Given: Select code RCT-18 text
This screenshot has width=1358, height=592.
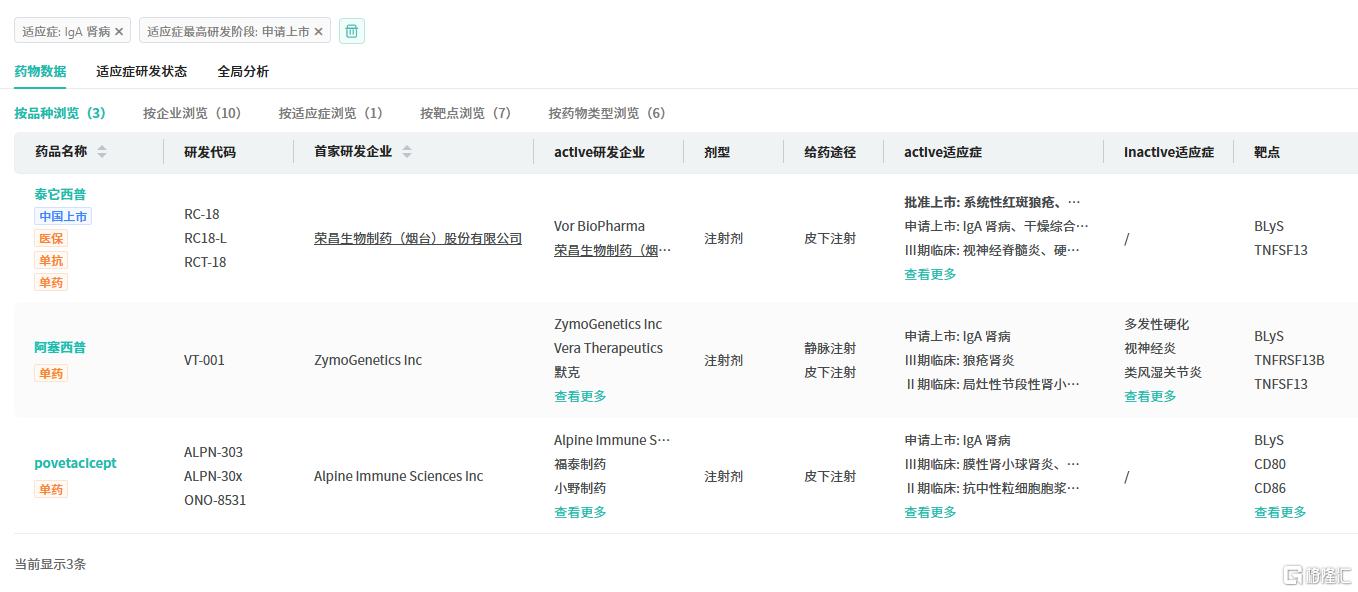Looking at the screenshot, I should pos(205,262).
